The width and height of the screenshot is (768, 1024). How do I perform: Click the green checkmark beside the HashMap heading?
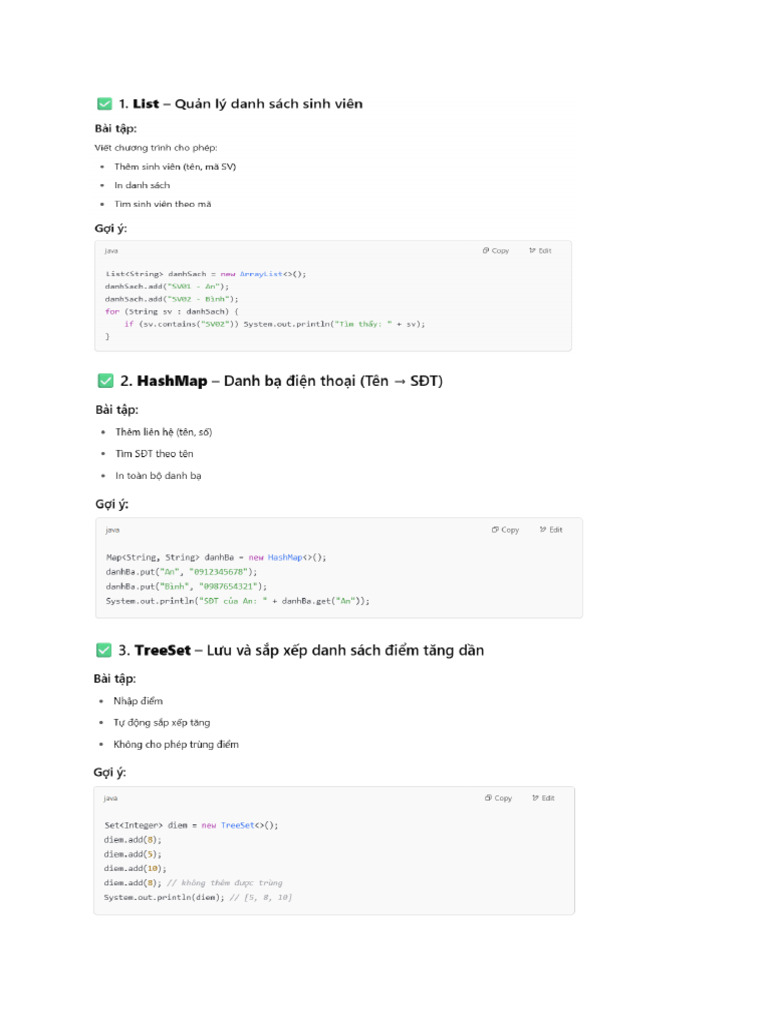[x=105, y=381]
